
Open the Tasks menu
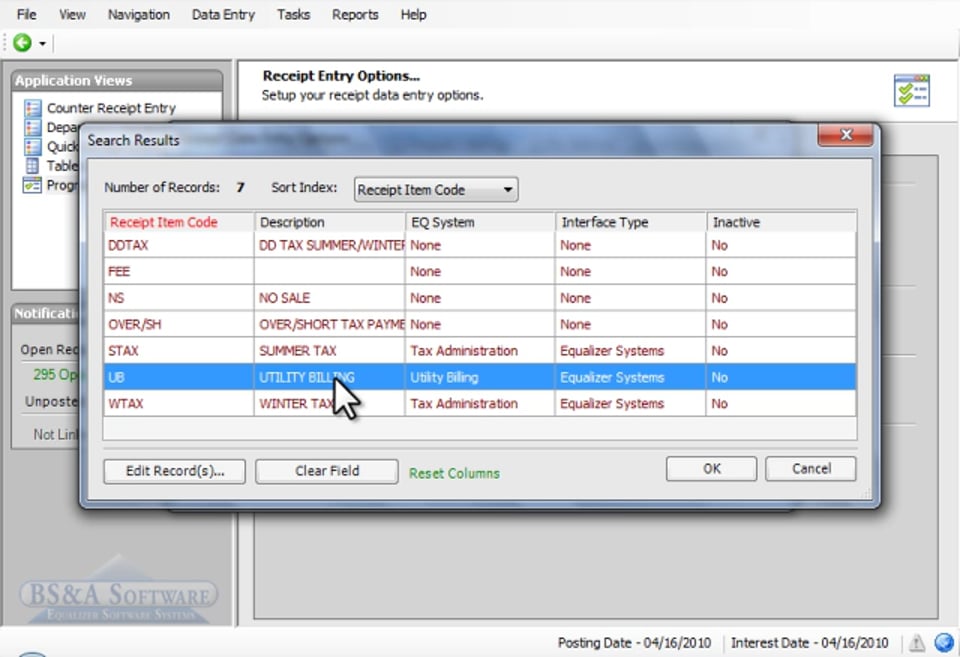293,15
